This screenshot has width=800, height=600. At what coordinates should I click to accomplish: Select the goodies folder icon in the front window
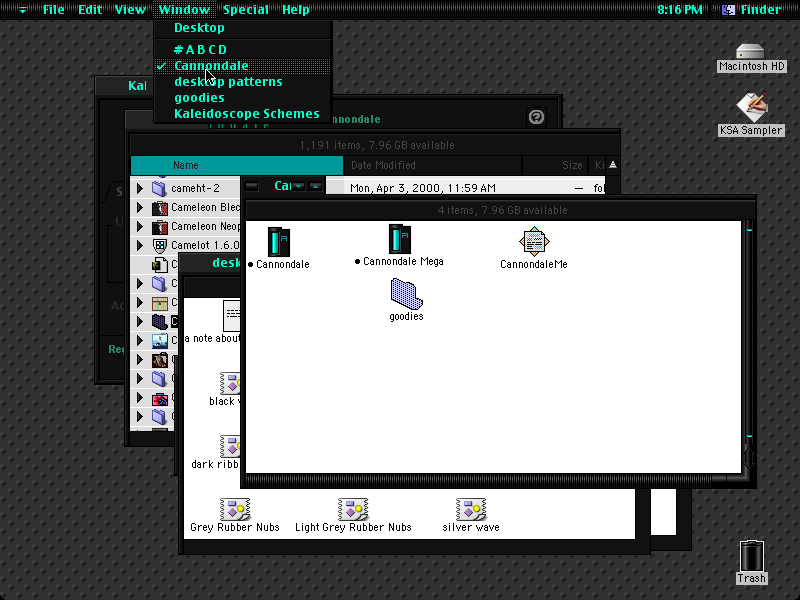[407, 294]
